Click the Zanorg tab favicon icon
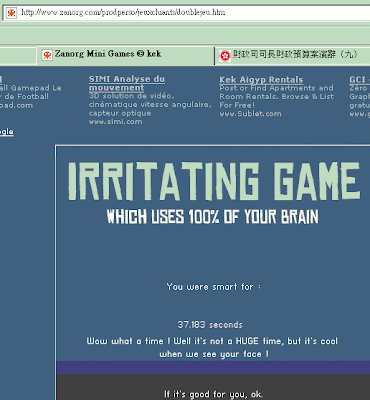 (47, 55)
